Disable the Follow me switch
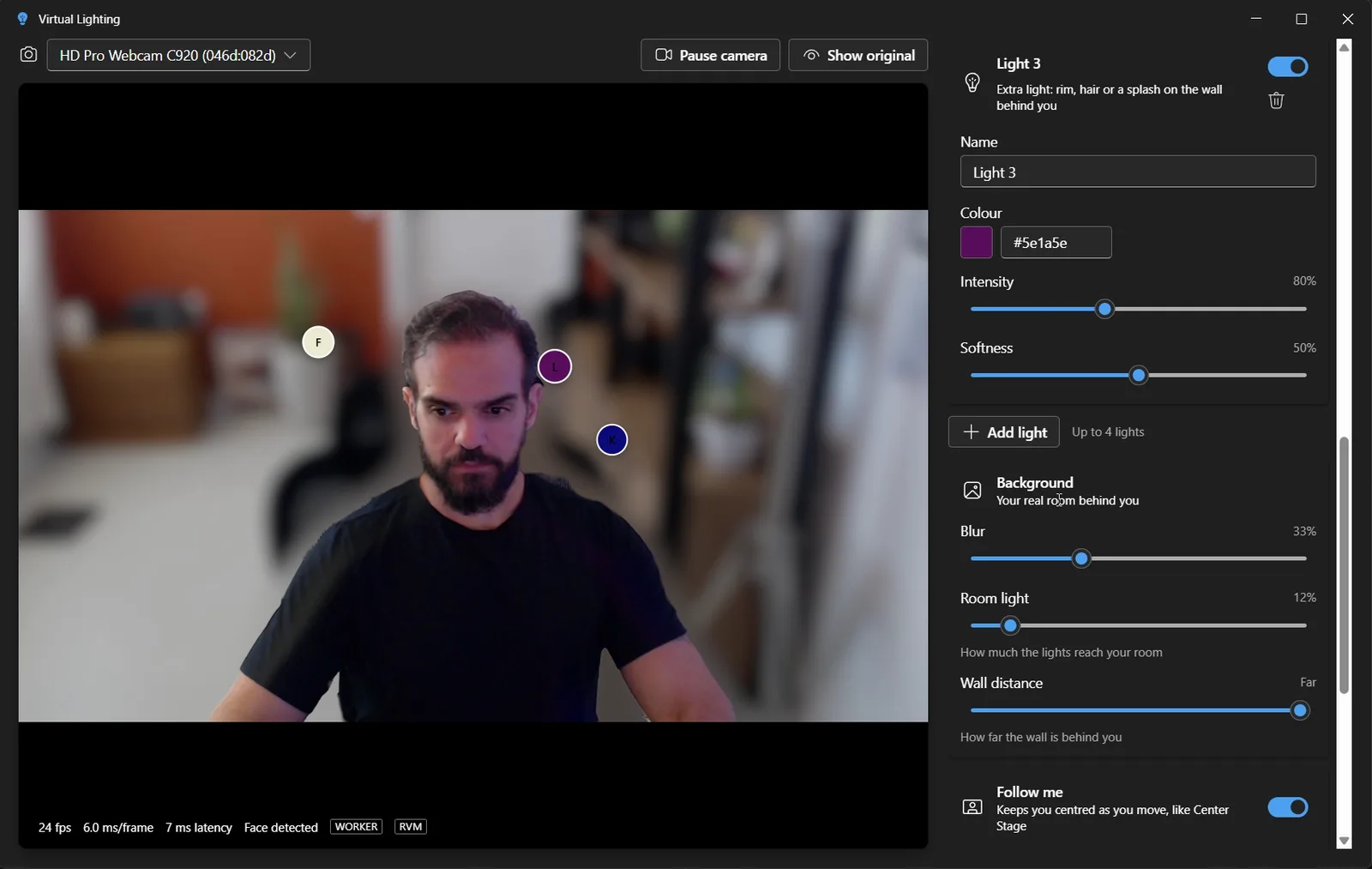This screenshot has height=869, width=1372. pyautogui.click(x=1288, y=807)
